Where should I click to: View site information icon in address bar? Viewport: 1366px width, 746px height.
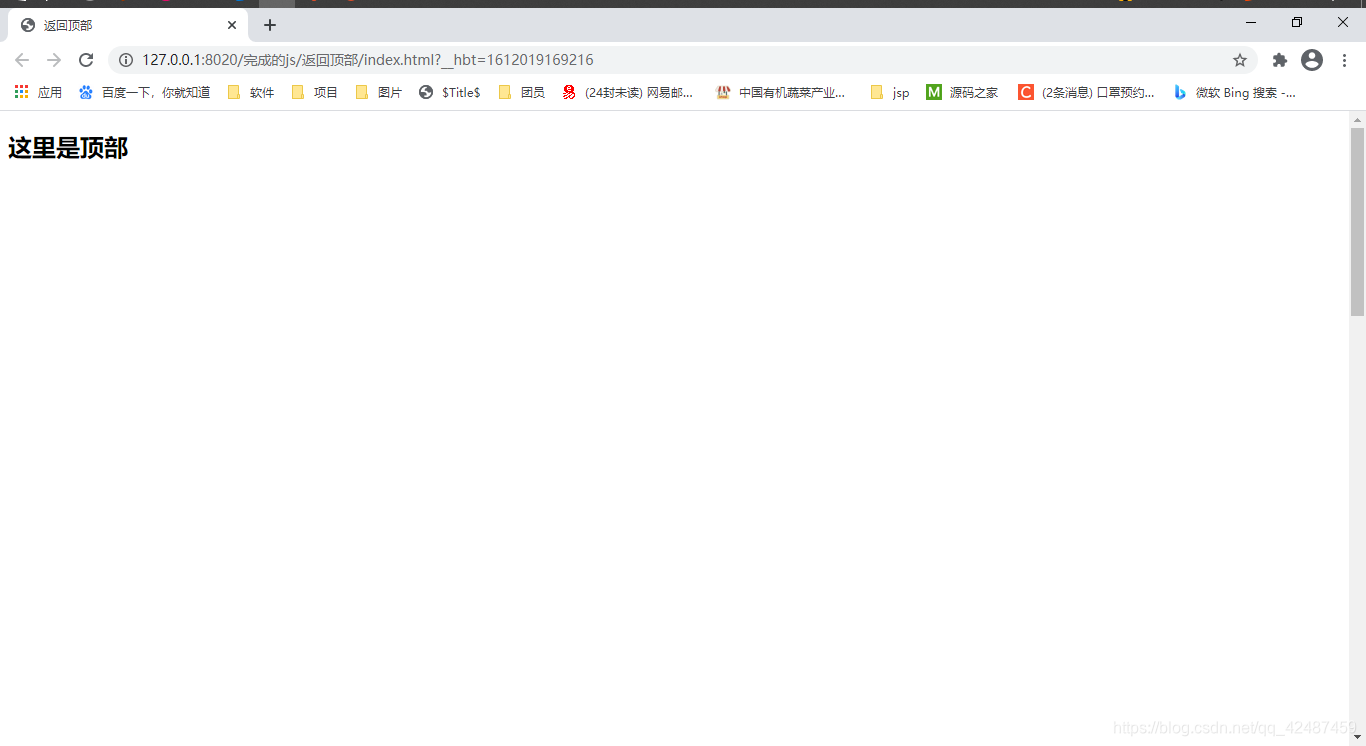(126, 60)
